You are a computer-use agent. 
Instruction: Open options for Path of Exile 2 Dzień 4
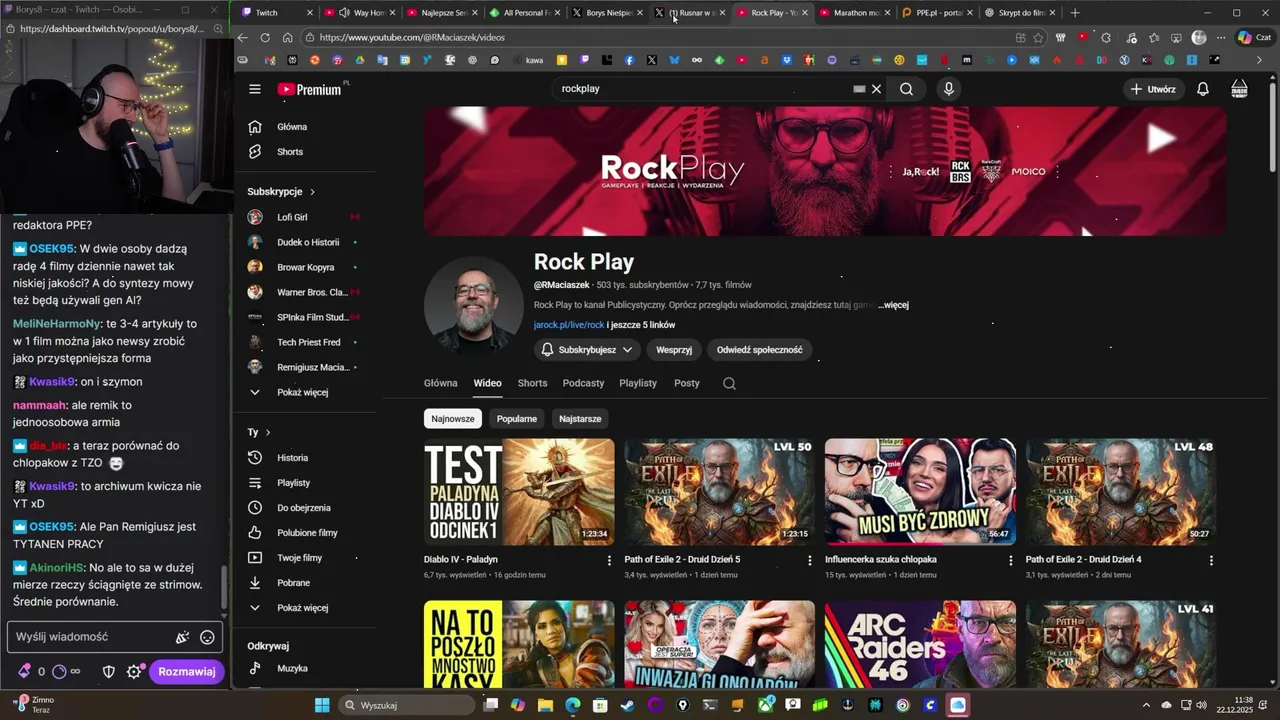click(x=1211, y=561)
